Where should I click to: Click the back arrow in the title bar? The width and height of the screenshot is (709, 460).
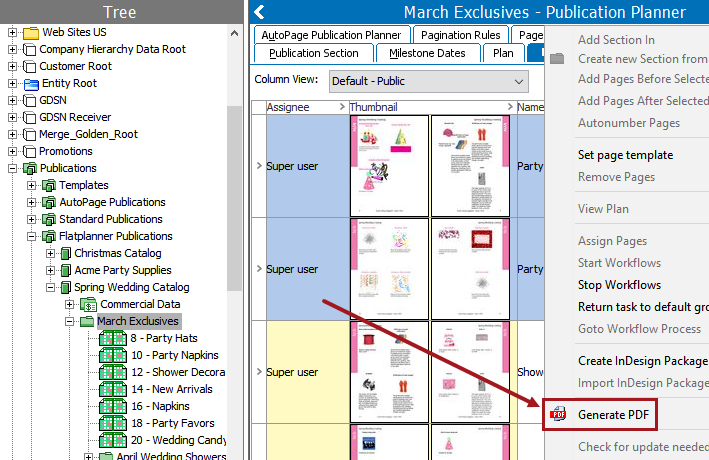click(259, 12)
